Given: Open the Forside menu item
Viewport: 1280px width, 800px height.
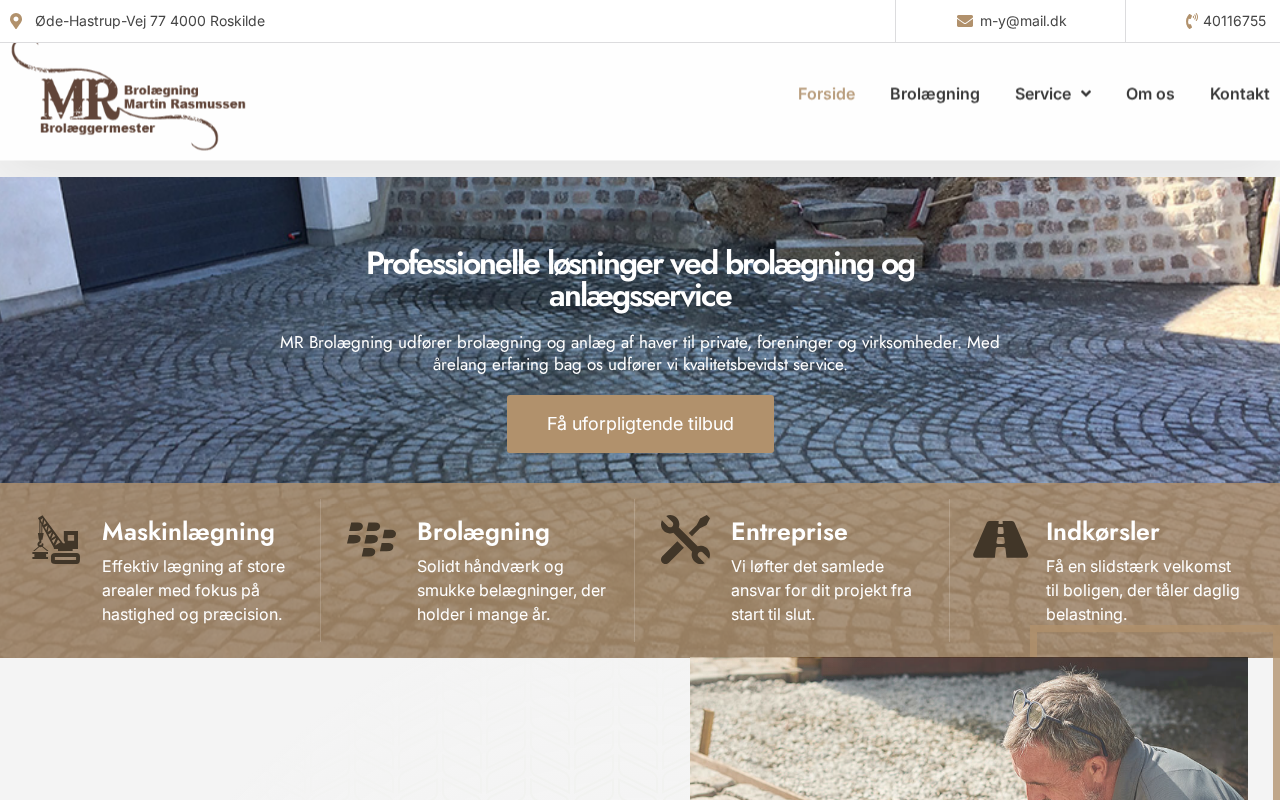Looking at the screenshot, I should pos(826,94).
